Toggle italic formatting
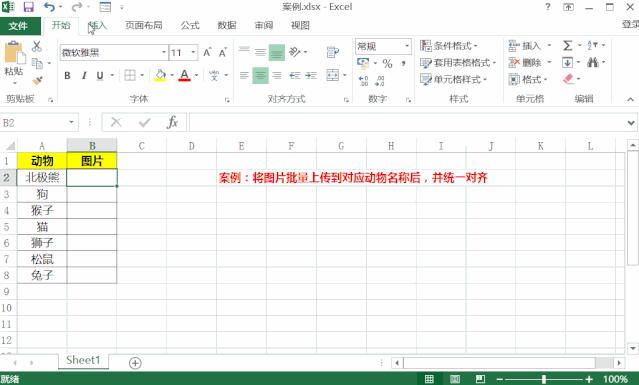 click(84, 75)
